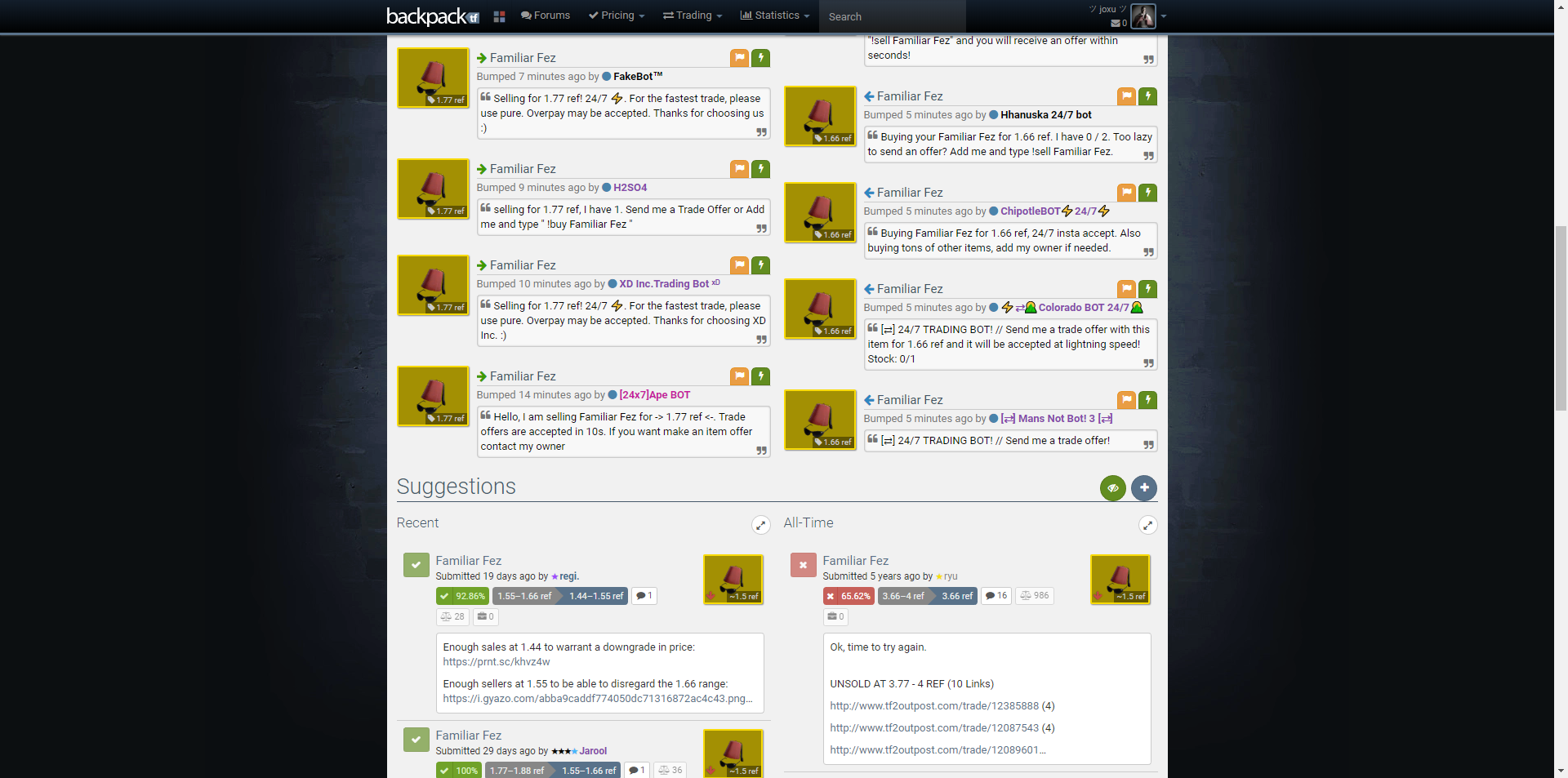Viewport: 1568px width, 778px height.
Task: Open tf2outpost trade 12385888 link
Action: 934,706
